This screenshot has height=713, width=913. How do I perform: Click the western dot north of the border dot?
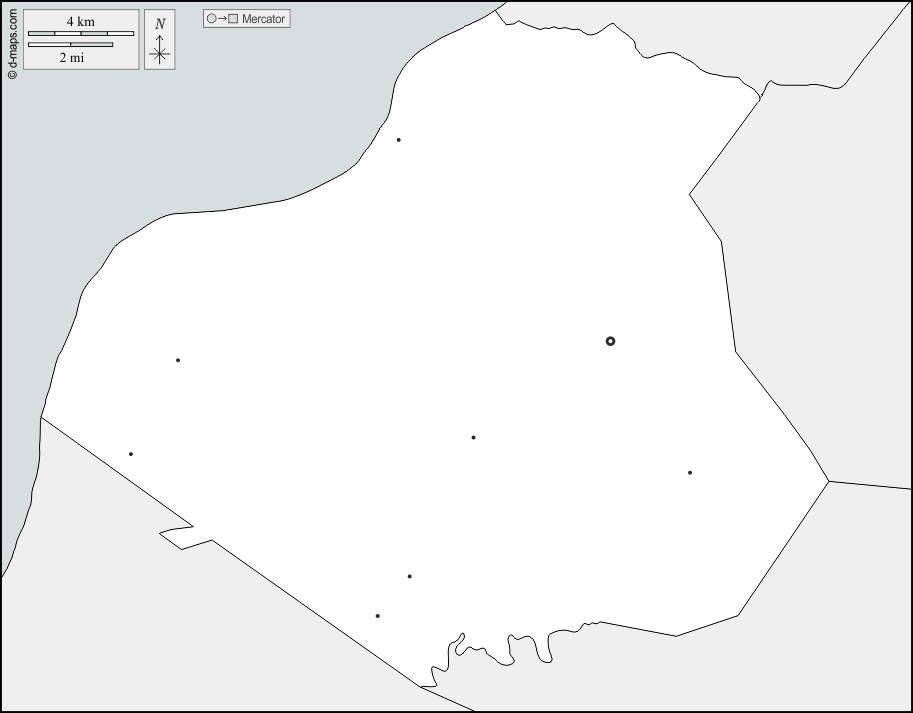click(x=178, y=360)
